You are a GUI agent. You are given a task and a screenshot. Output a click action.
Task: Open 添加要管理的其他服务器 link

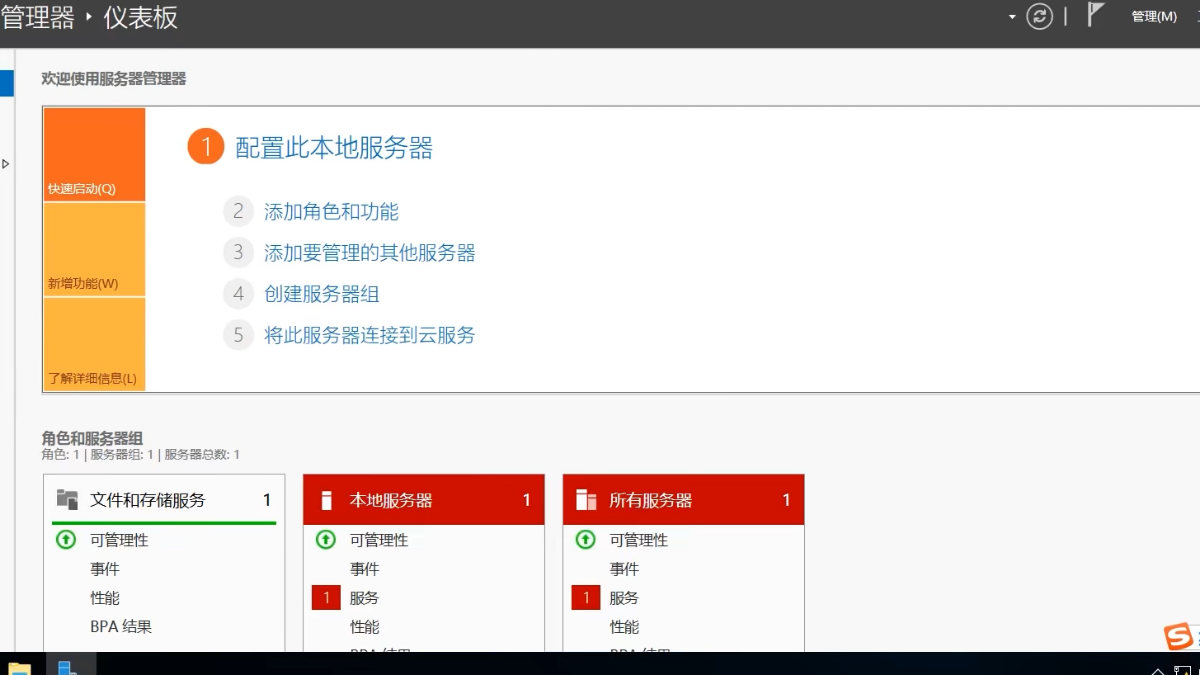[x=370, y=253]
